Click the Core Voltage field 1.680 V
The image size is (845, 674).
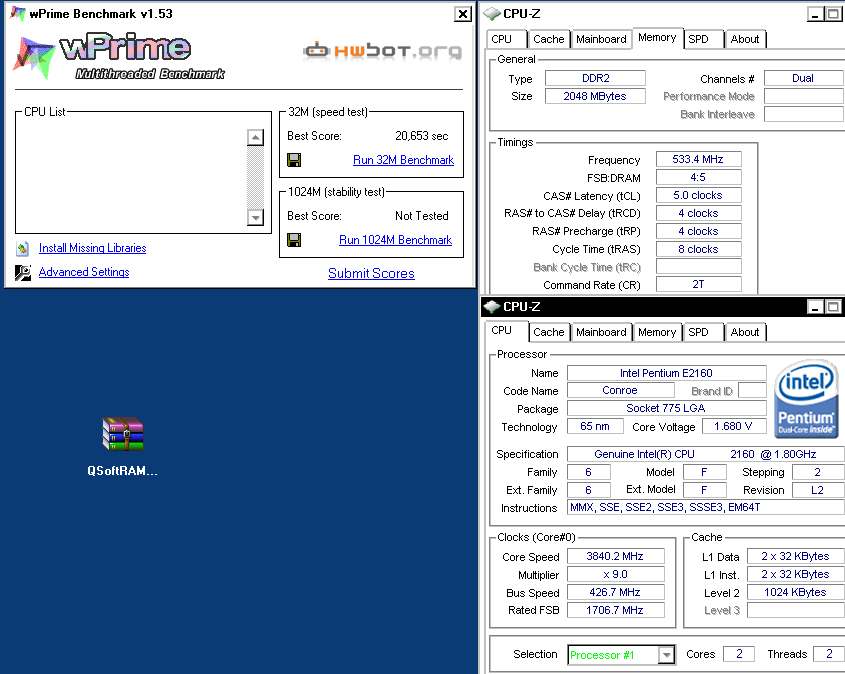coord(733,427)
